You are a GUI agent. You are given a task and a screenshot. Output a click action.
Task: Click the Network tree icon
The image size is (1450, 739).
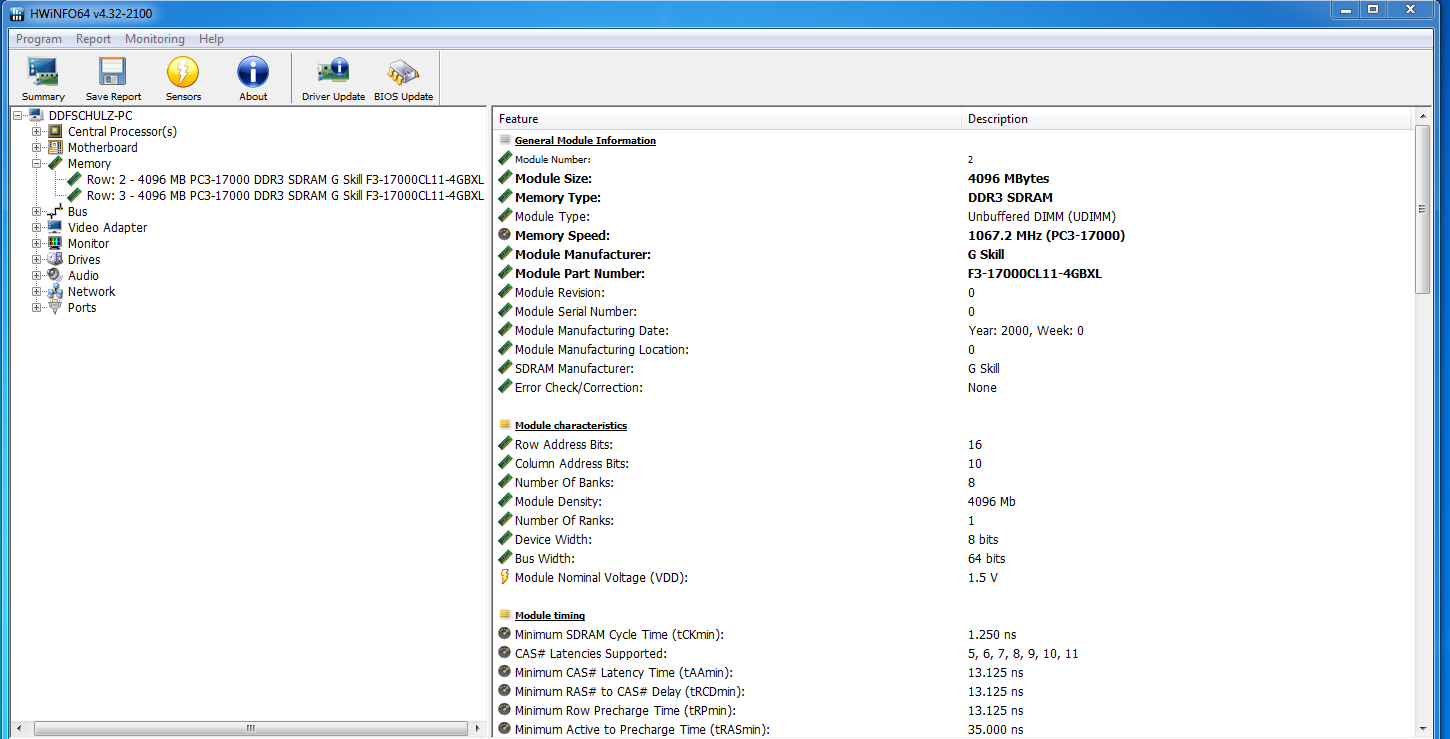click(55, 292)
